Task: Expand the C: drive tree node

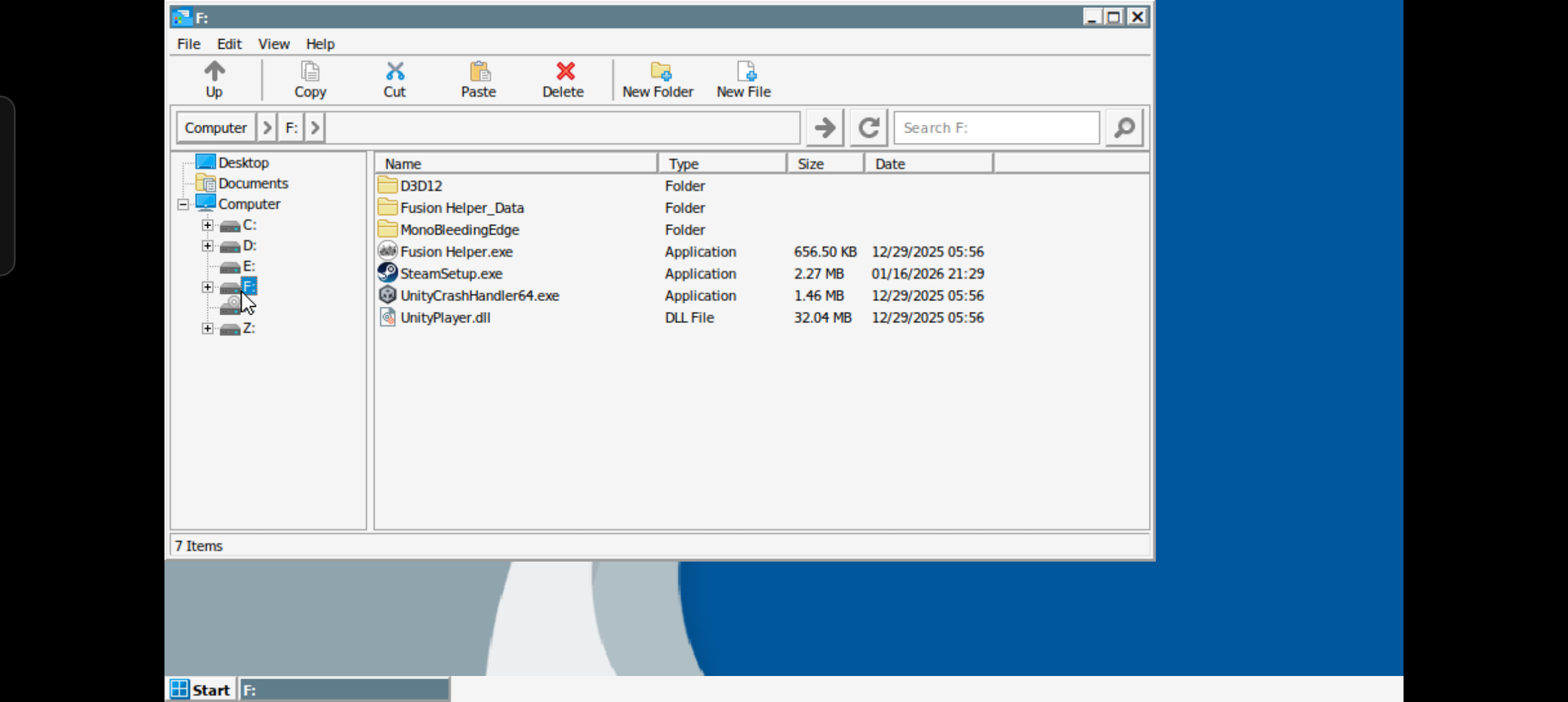Action: click(x=207, y=226)
